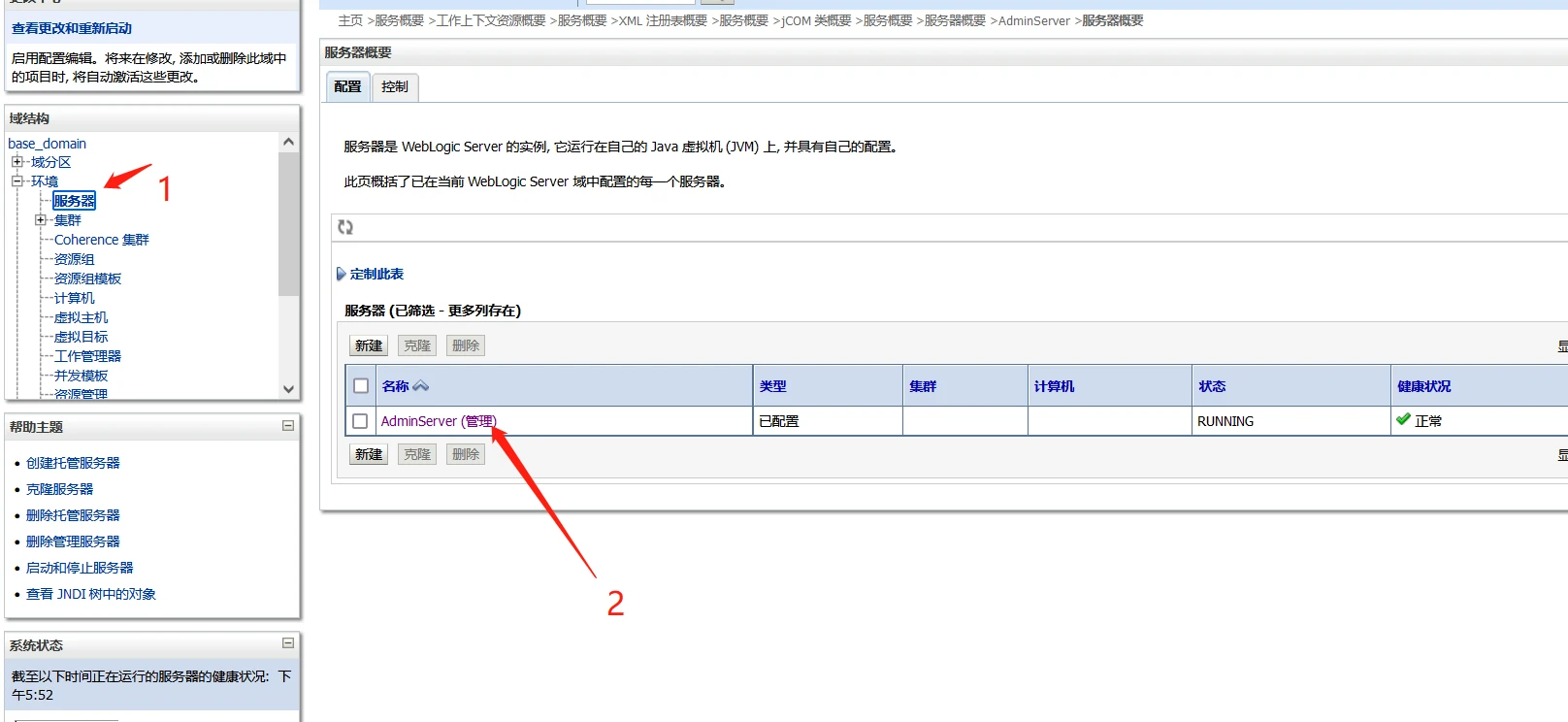Switch to the 配置 tab
This screenshot has width=1568, height=722.
pyautogui.click(x=347, y=86)
